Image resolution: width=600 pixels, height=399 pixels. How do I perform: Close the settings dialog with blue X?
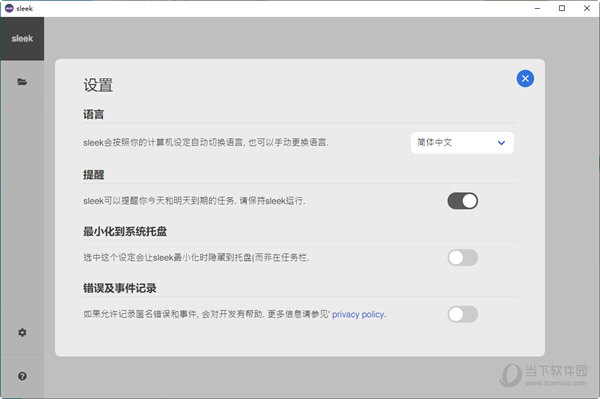pyautogui.click(x=525, y=79)
